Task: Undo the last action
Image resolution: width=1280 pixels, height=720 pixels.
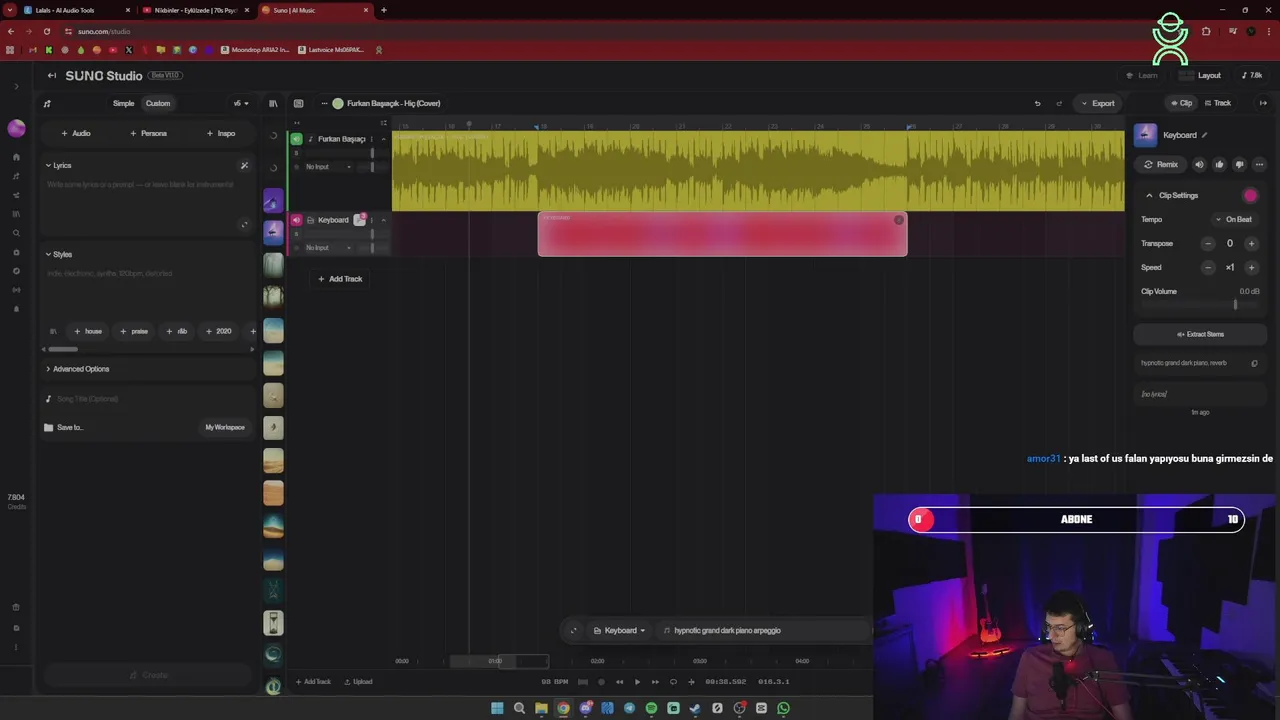Action: coord(1037,103)
